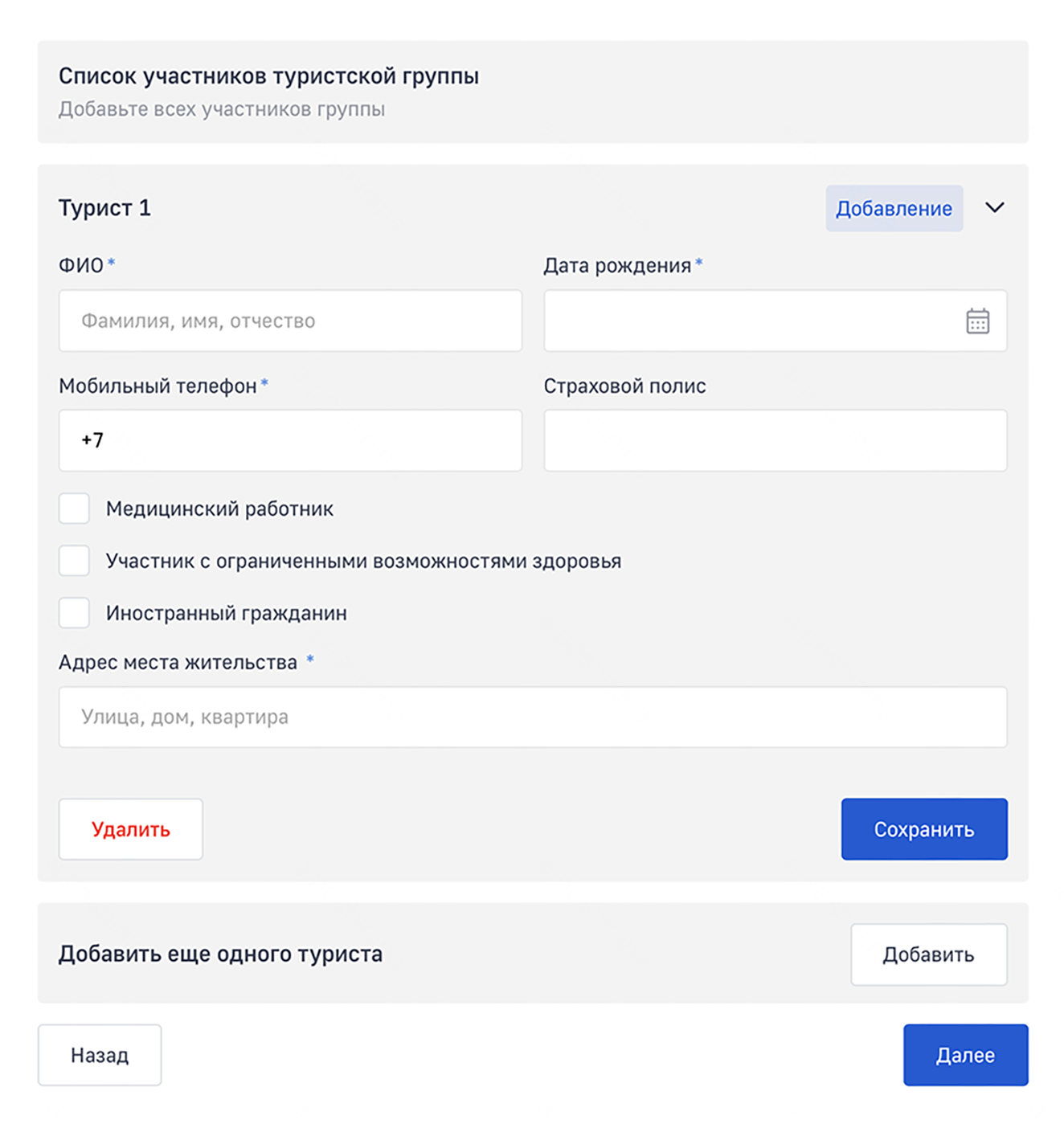Click the Турист 1 section header

point(104,207)
